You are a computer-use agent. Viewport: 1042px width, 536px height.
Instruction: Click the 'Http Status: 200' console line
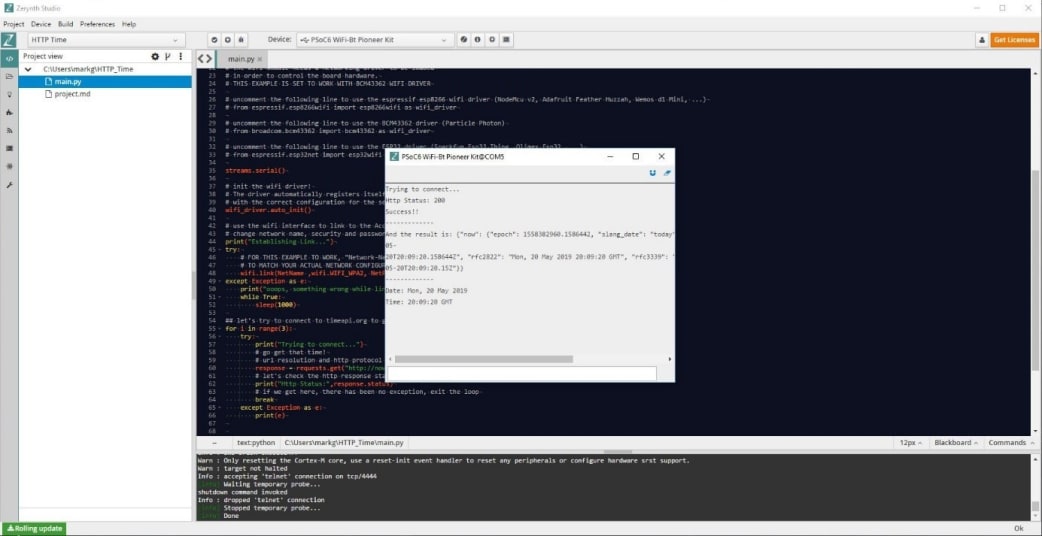click(415, 200)
